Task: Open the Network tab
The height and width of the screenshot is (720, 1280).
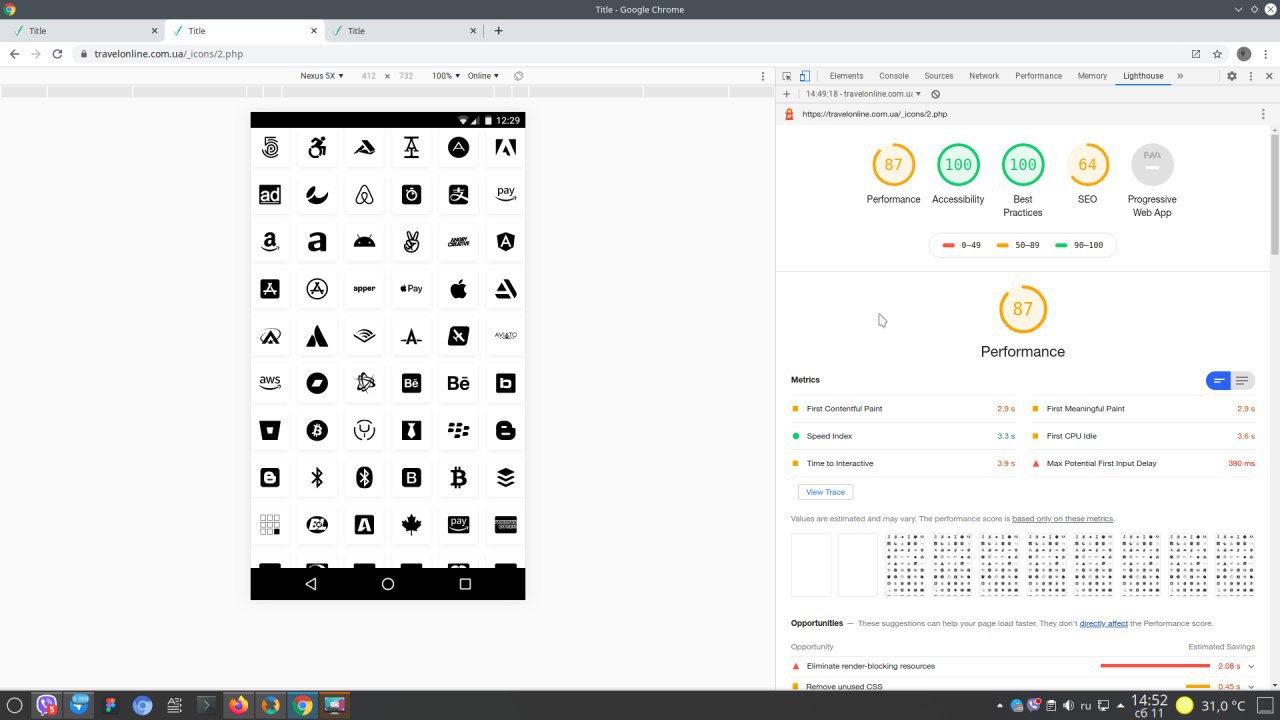Action: coord(984,76)
